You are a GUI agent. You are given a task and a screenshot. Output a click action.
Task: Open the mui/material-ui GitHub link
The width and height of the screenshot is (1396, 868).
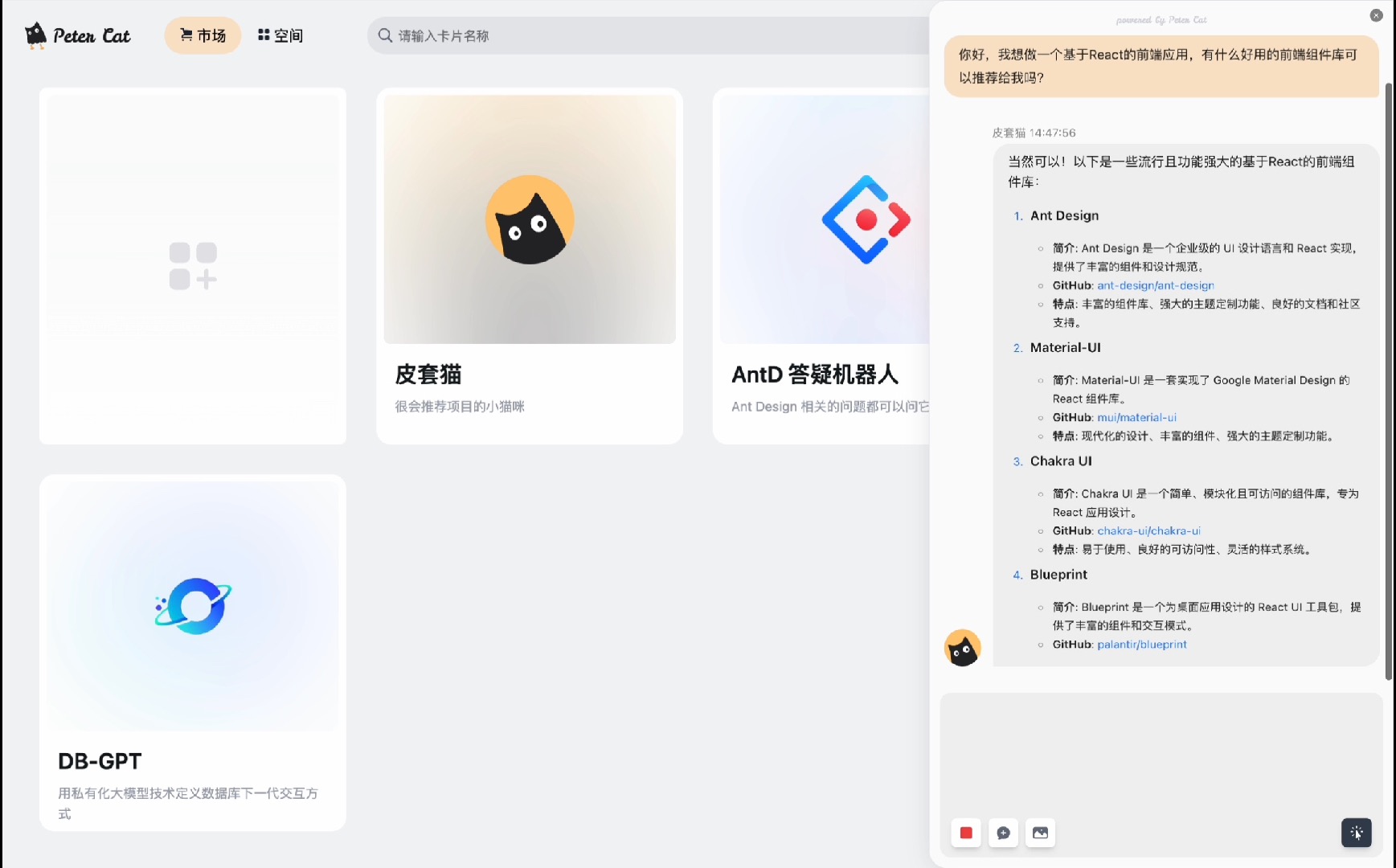click(1136, 417)
